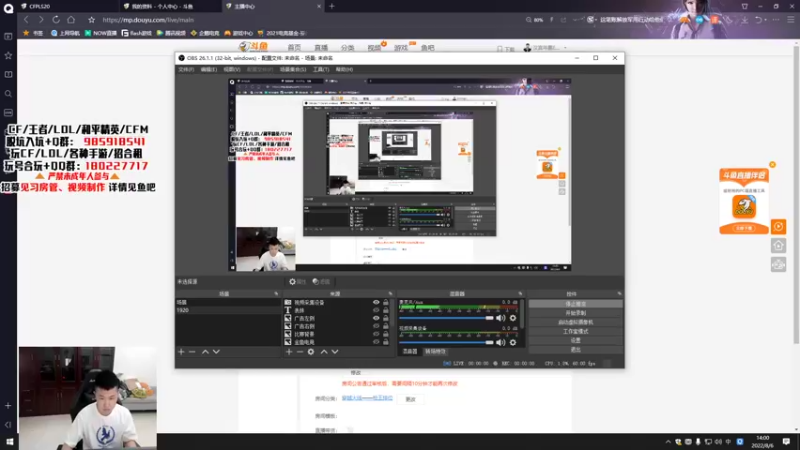This screenshot has width=800, height=450.
Task: Open OBS 视图(V) menu
Action: (232, 69)
